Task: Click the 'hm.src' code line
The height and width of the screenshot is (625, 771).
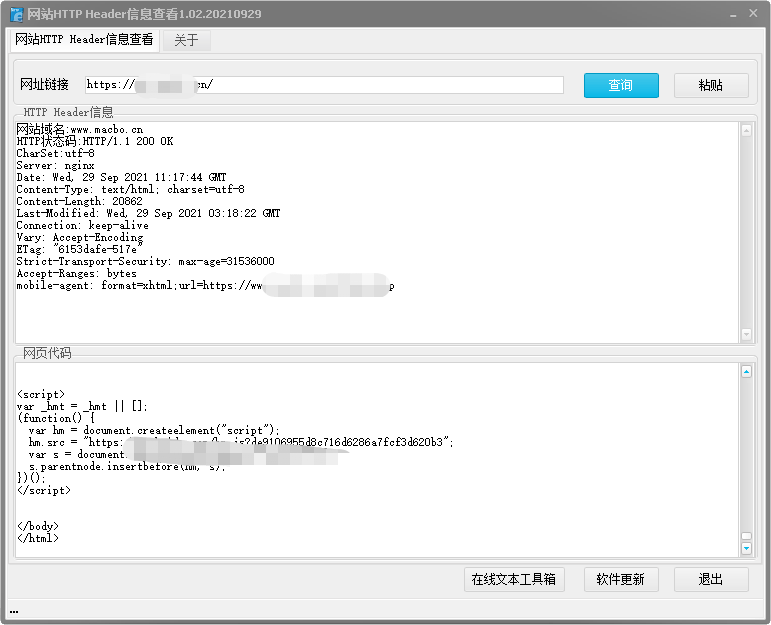Action: 241,443
